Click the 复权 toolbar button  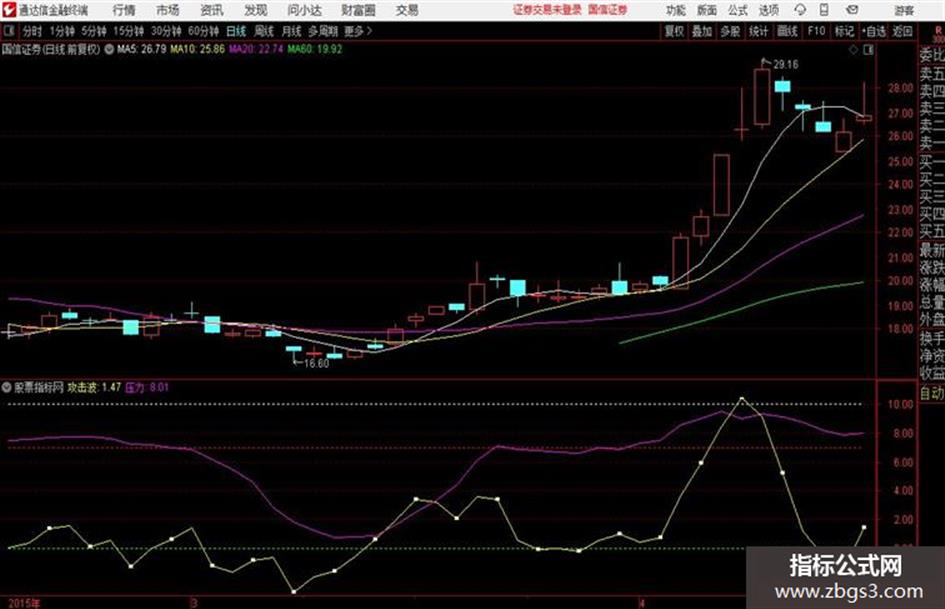(674, 31)
